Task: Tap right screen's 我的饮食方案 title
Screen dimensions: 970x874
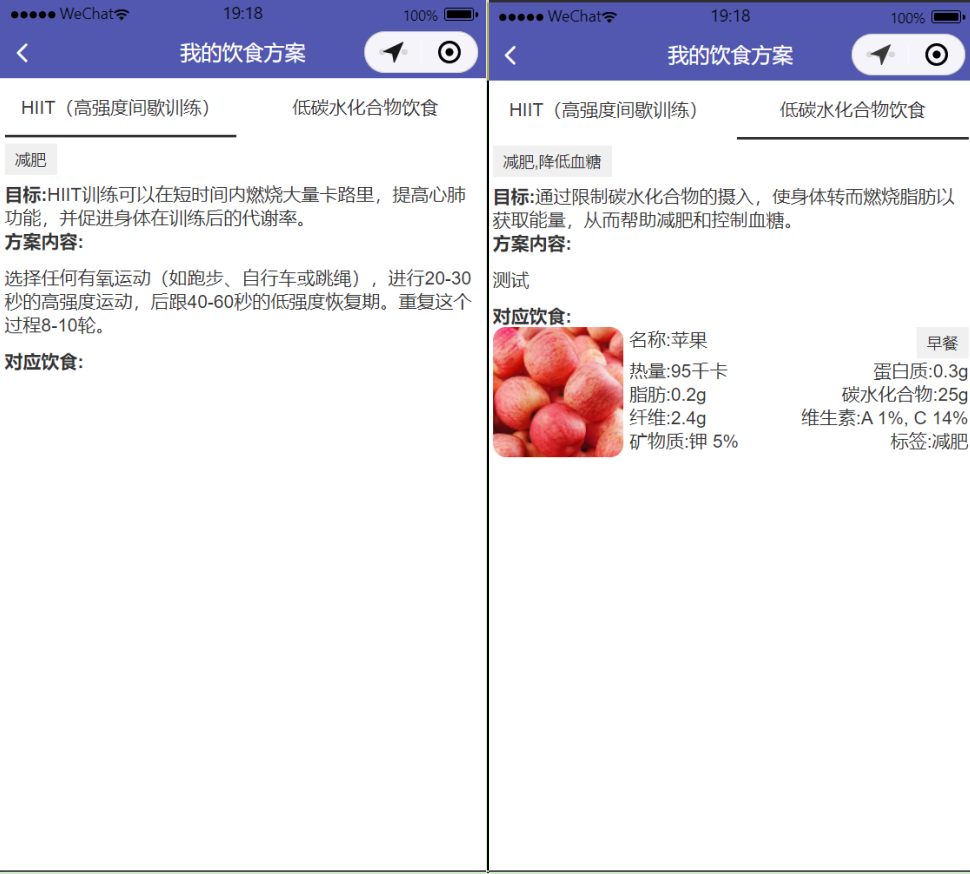Action: [730, 56]
